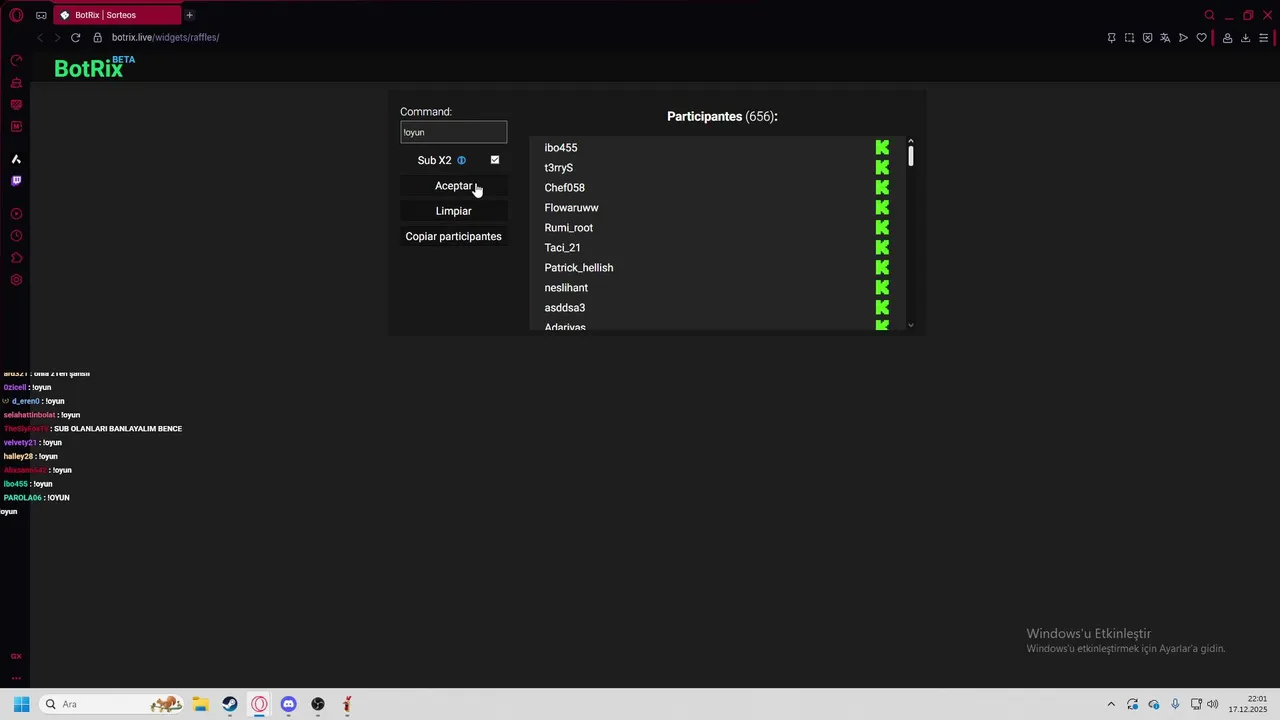Click the Command input field
This screenshot has width=1280, height=720.
point(453,132)
